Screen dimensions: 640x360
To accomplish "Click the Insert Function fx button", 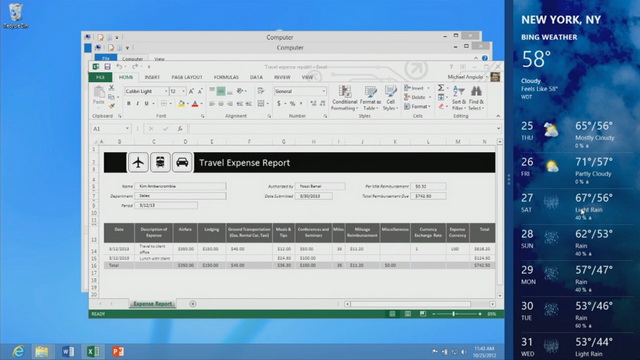I will click(180, 129).
